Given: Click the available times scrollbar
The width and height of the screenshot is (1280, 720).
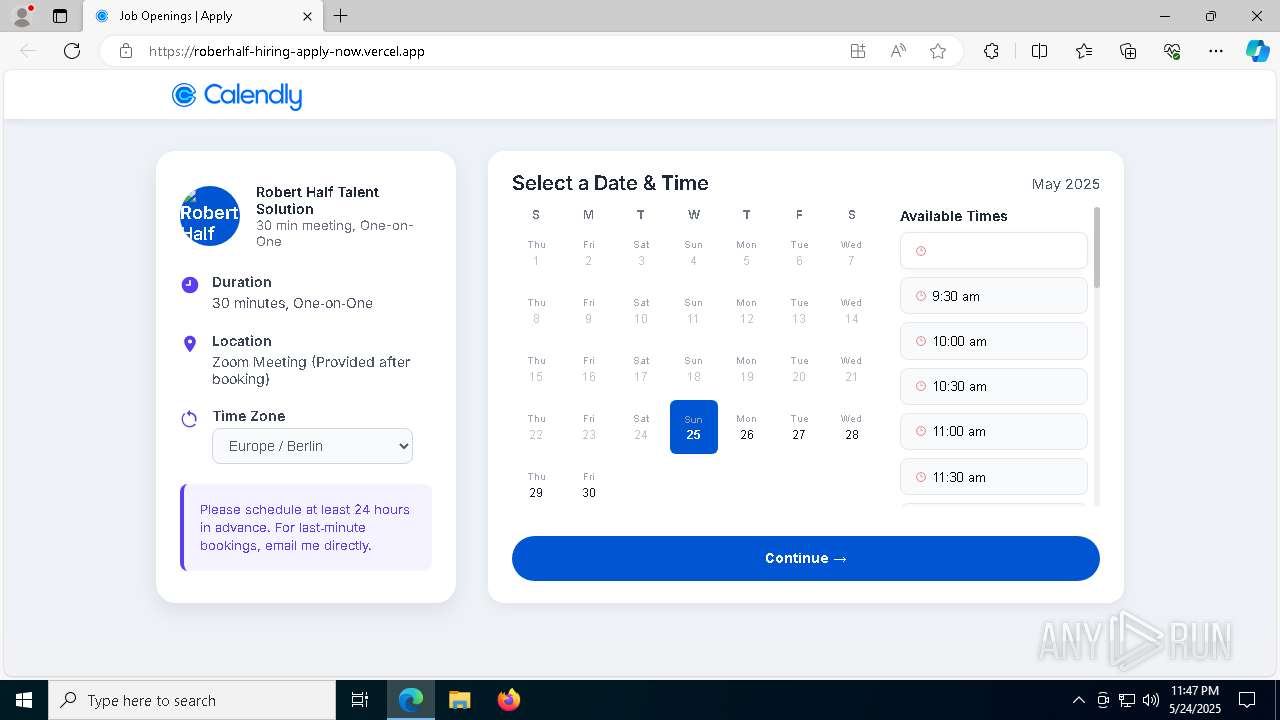Looking at the screenshot, I should (1097, 248).
